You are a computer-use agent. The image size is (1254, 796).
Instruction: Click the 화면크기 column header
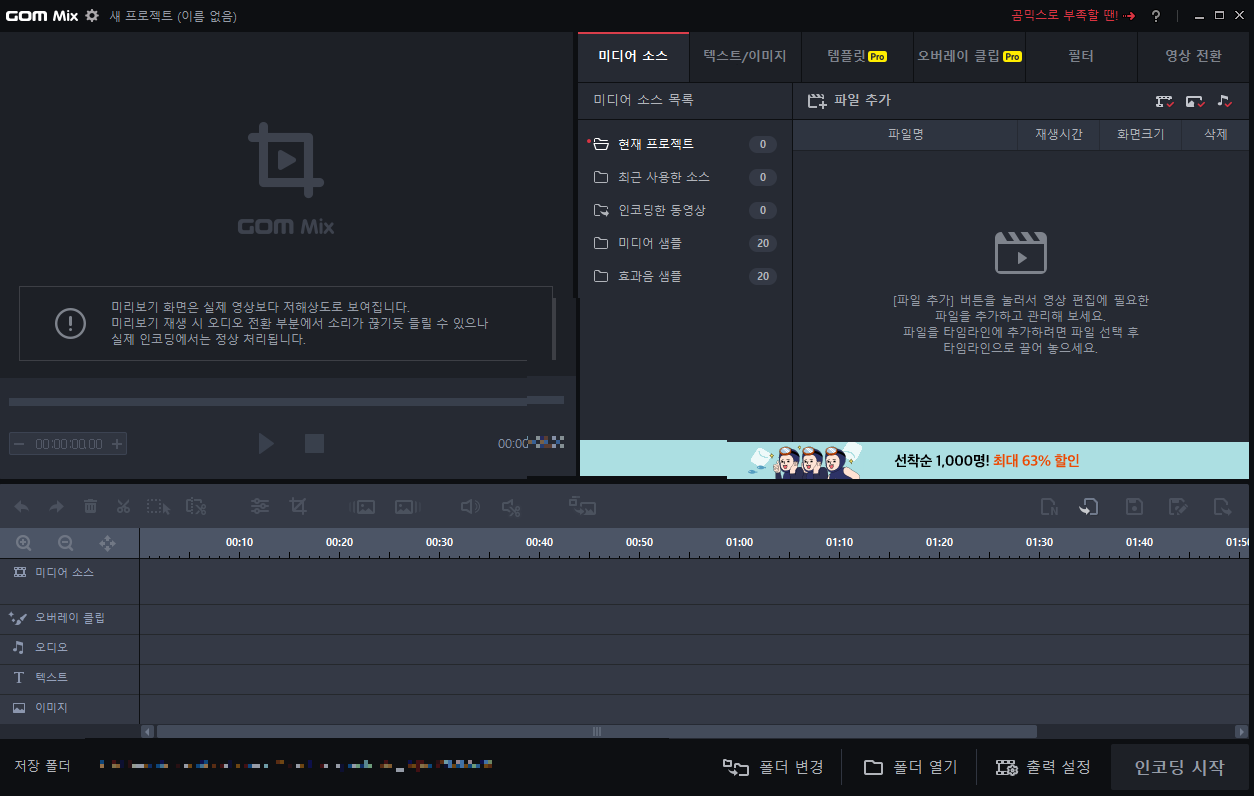click(x=1140, y=134)
